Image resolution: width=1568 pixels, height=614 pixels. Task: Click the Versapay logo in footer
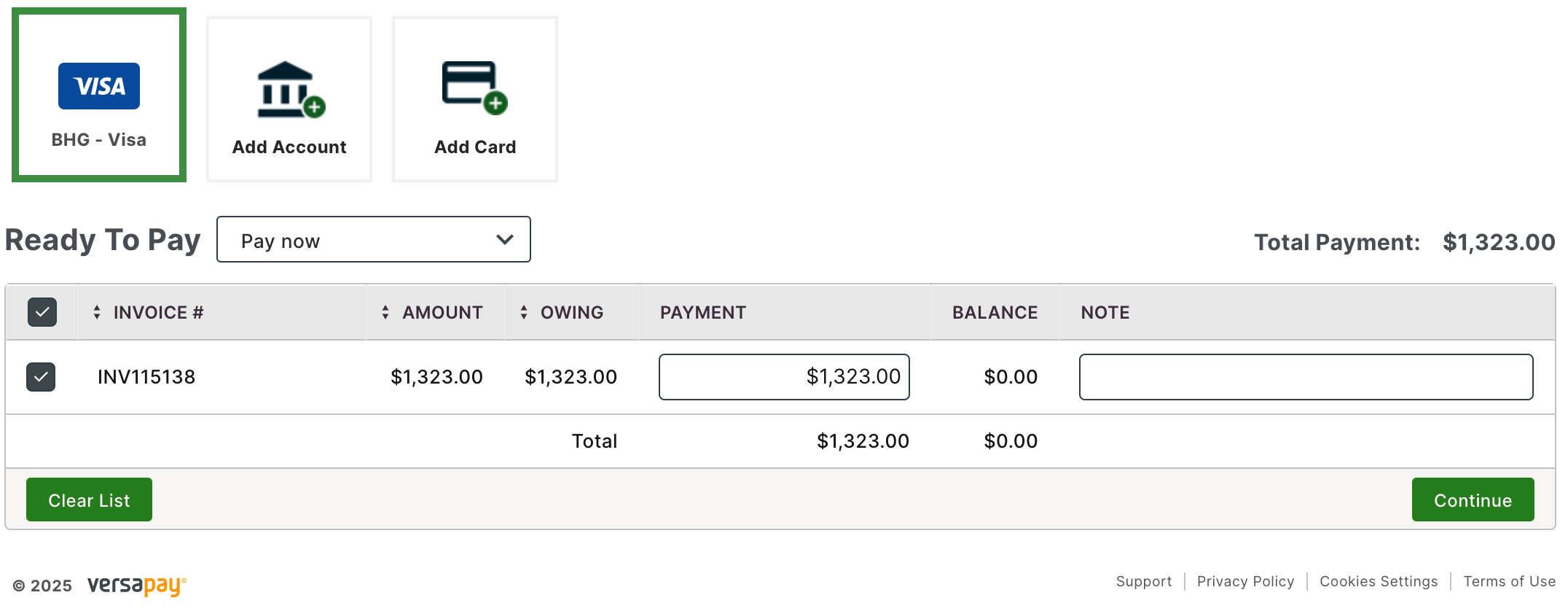(x=137, y=586)
